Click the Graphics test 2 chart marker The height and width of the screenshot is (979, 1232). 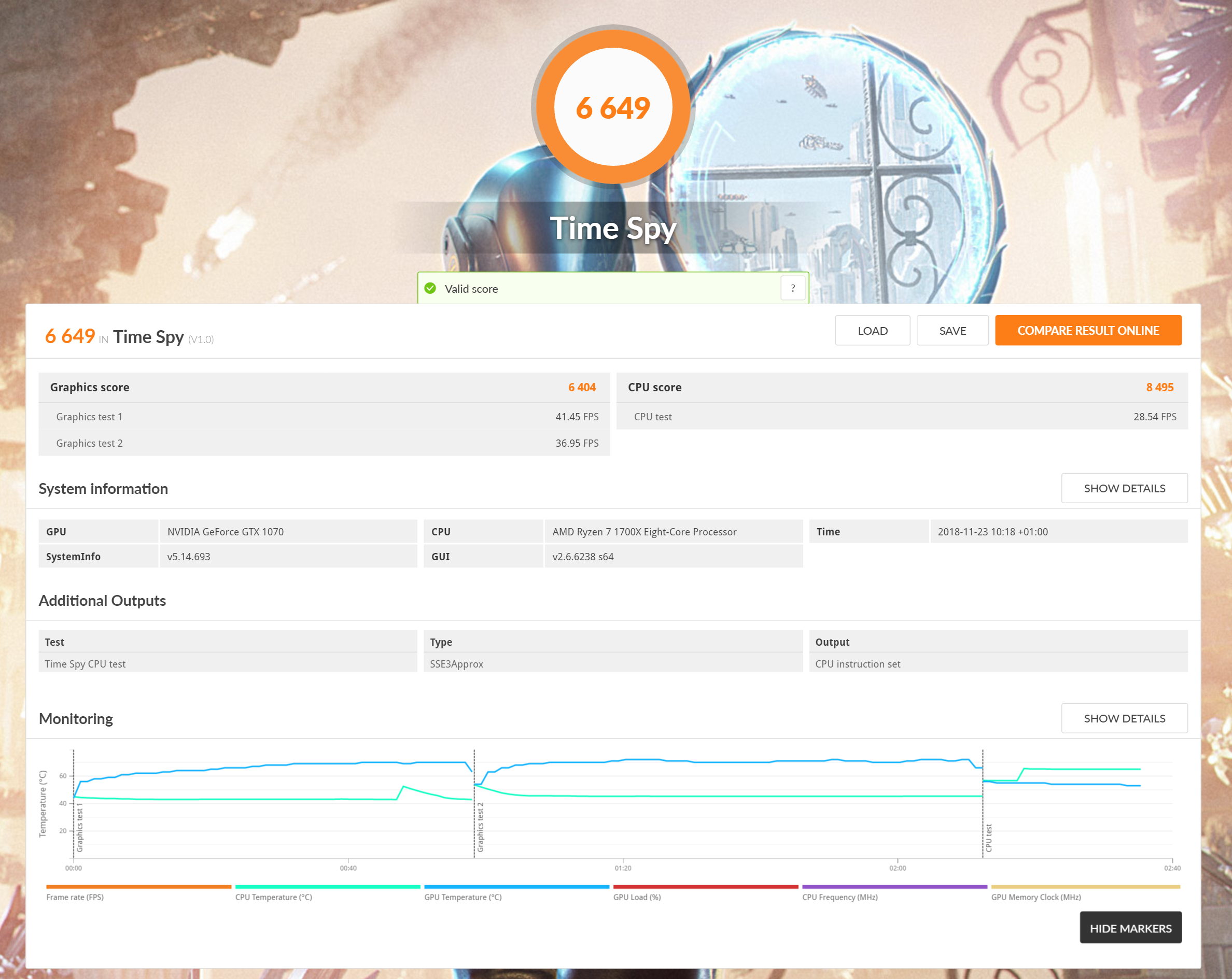point(480,828)
